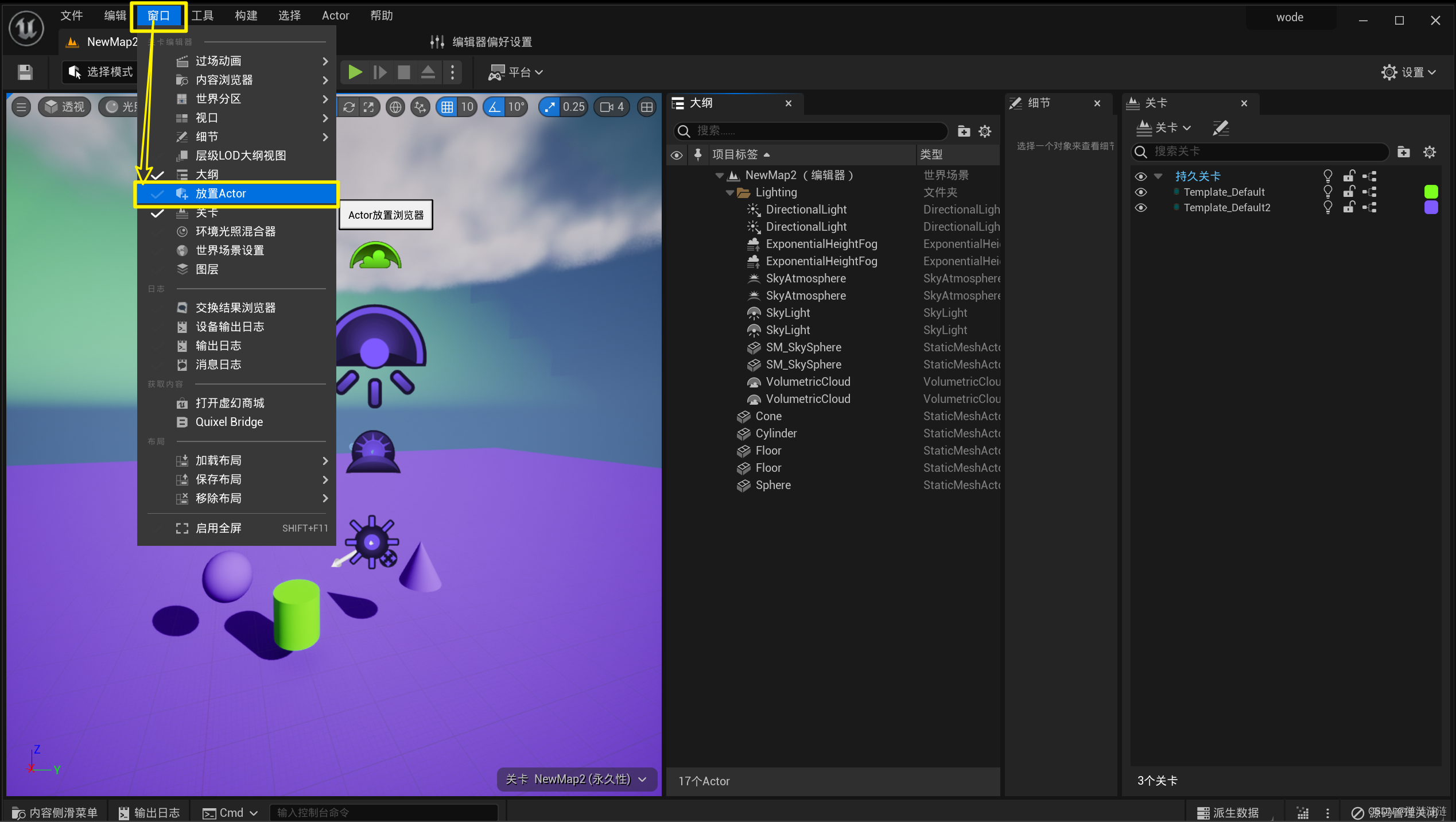
Task: Toggle rotation angle snap icon
Action: 494,107
